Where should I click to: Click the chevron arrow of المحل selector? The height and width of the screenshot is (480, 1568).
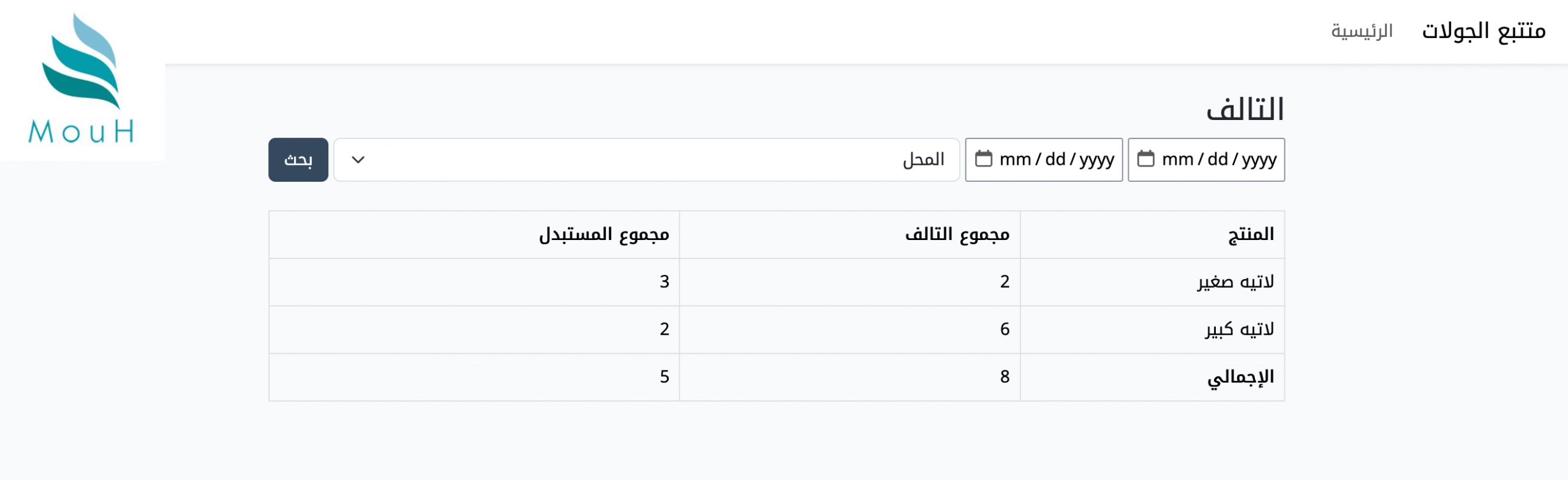358,160
